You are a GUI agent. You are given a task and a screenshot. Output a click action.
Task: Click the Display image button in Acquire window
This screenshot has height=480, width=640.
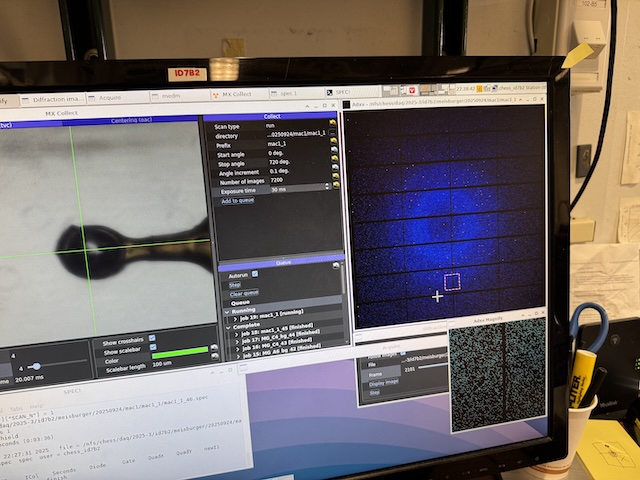(x=384, y=383)
